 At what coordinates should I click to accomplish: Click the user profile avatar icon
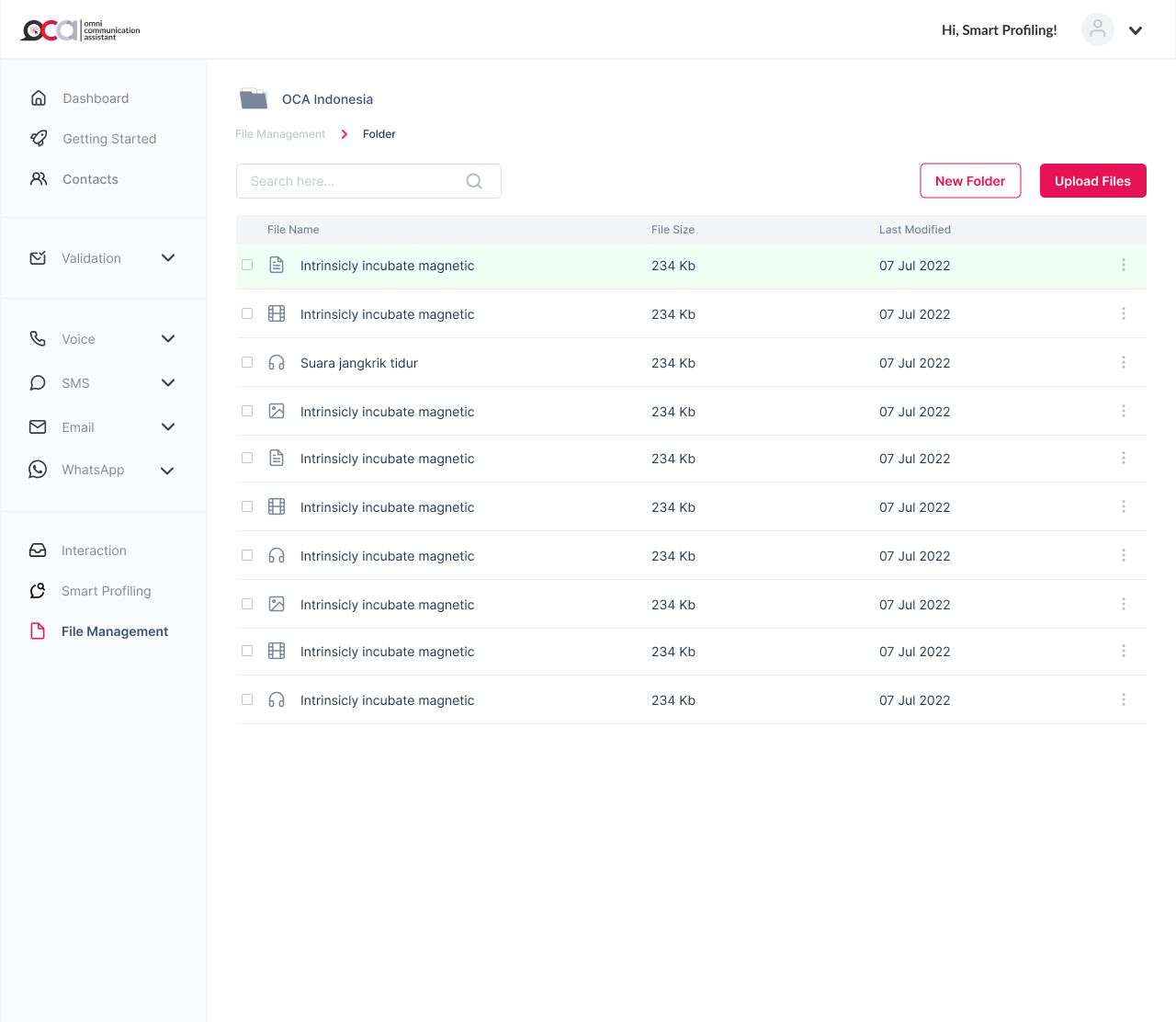tap(1097, 29)
